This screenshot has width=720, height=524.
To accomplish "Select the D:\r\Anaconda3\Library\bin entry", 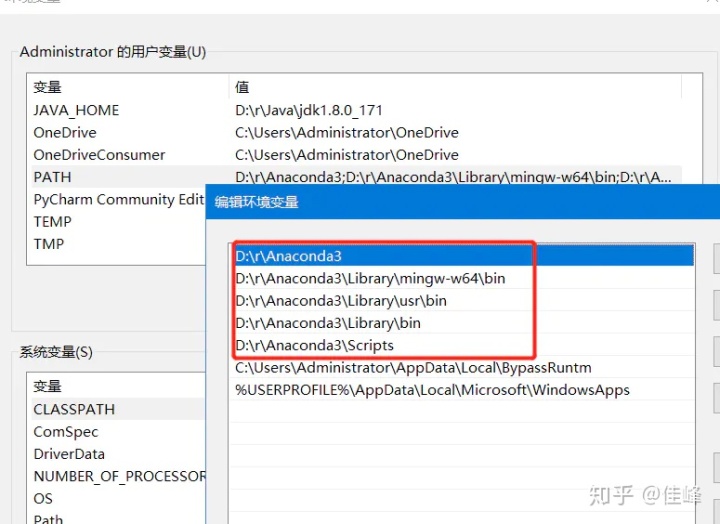I will point(462,323).
